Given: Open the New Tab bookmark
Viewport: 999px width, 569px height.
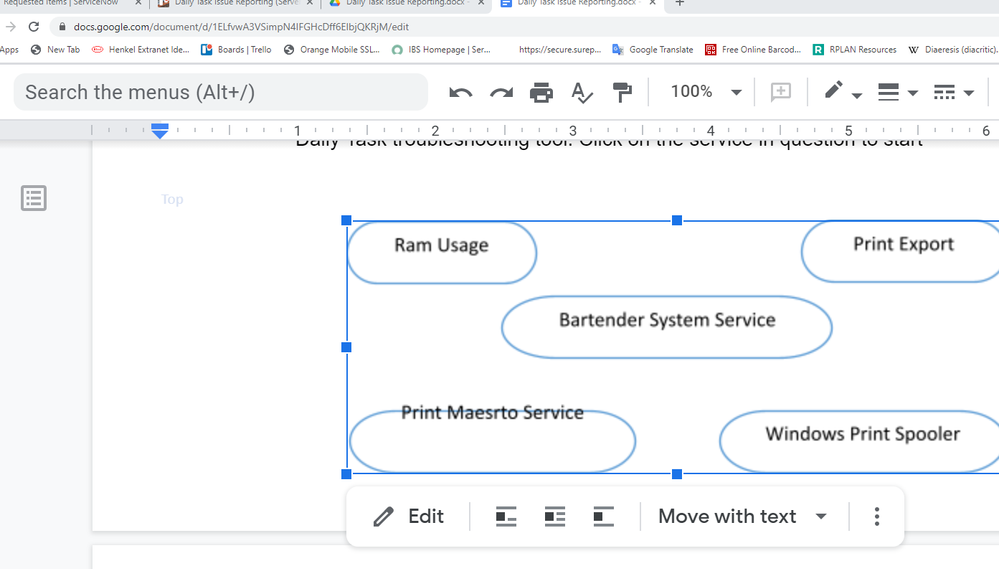Looking at the screenshot, I should tap(55, 50).
